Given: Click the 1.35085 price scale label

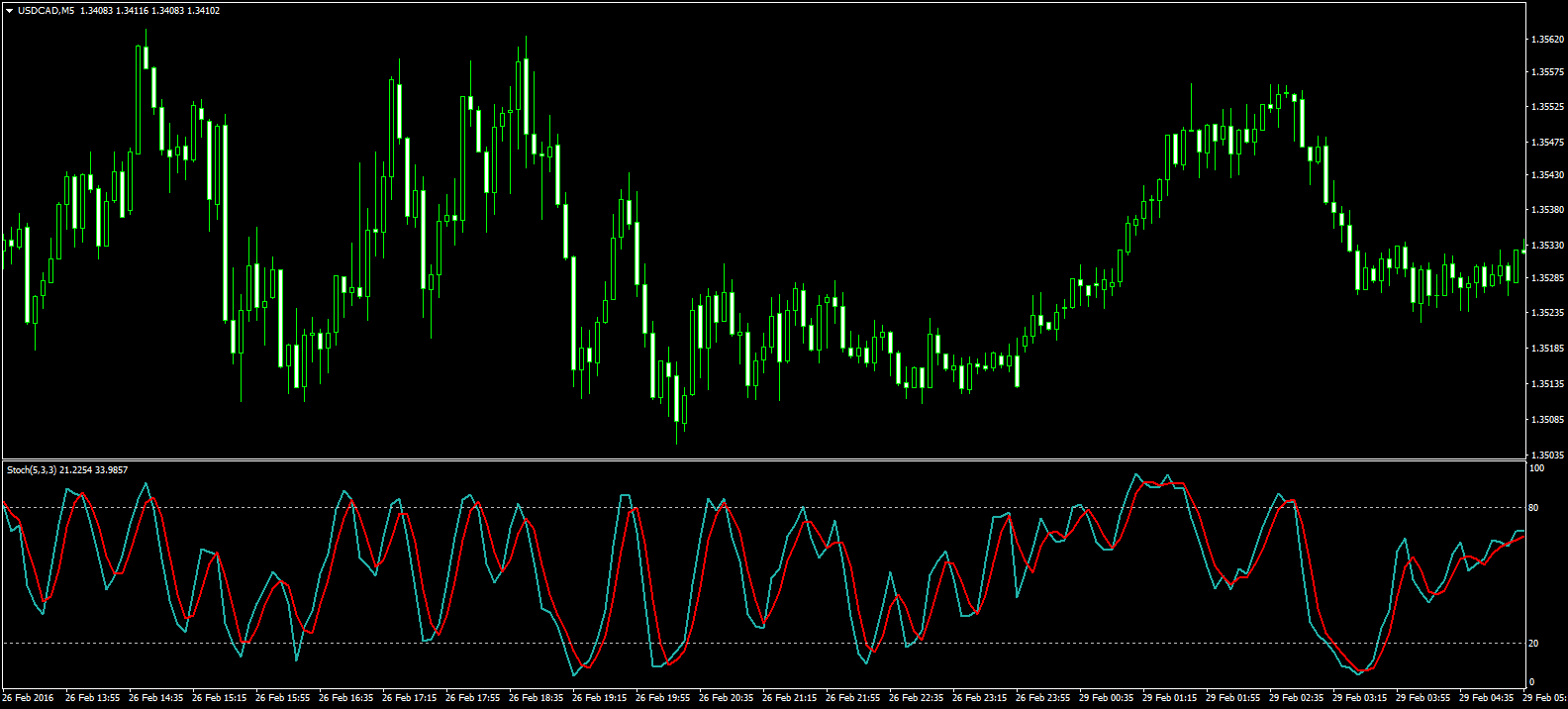Looking at the screenshot, I should [1547, 420].
